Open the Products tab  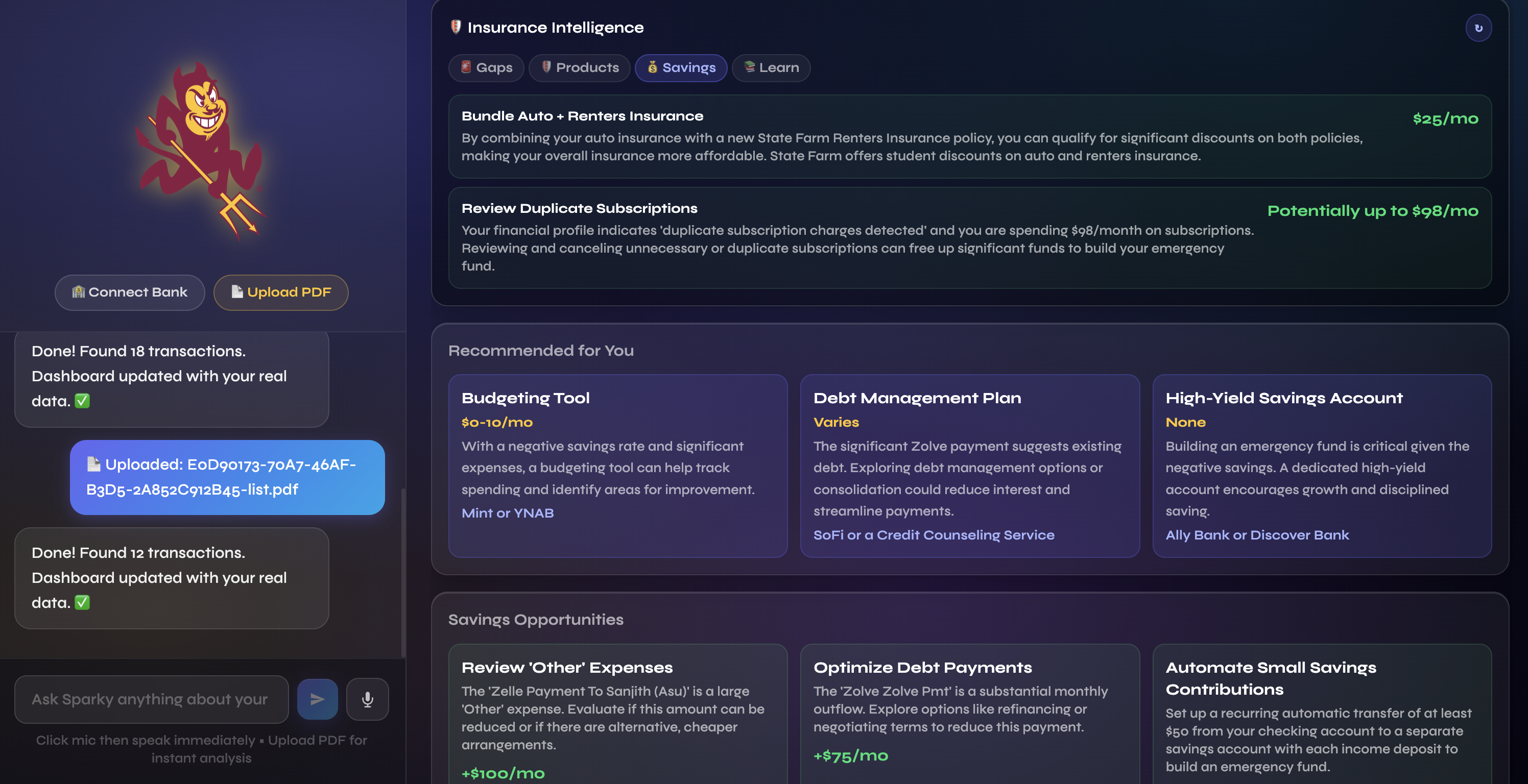click(579, 67)
